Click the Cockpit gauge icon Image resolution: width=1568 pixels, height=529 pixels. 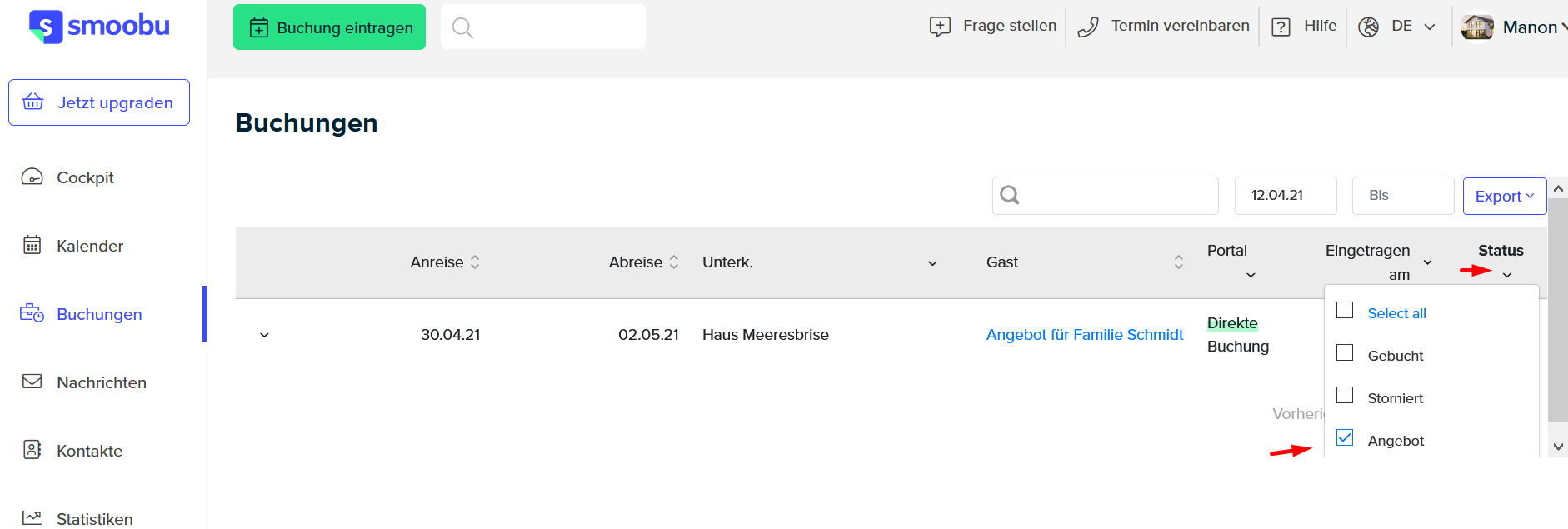pyautogui.click(x=32, y=177)
